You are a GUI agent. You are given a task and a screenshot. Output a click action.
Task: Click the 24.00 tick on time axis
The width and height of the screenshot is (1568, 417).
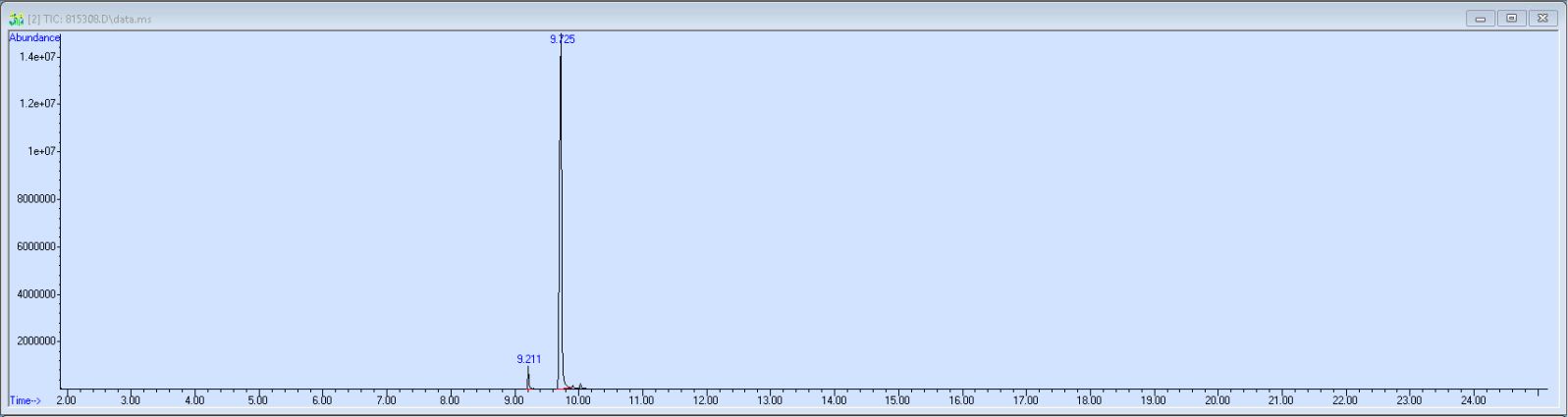1473,400
